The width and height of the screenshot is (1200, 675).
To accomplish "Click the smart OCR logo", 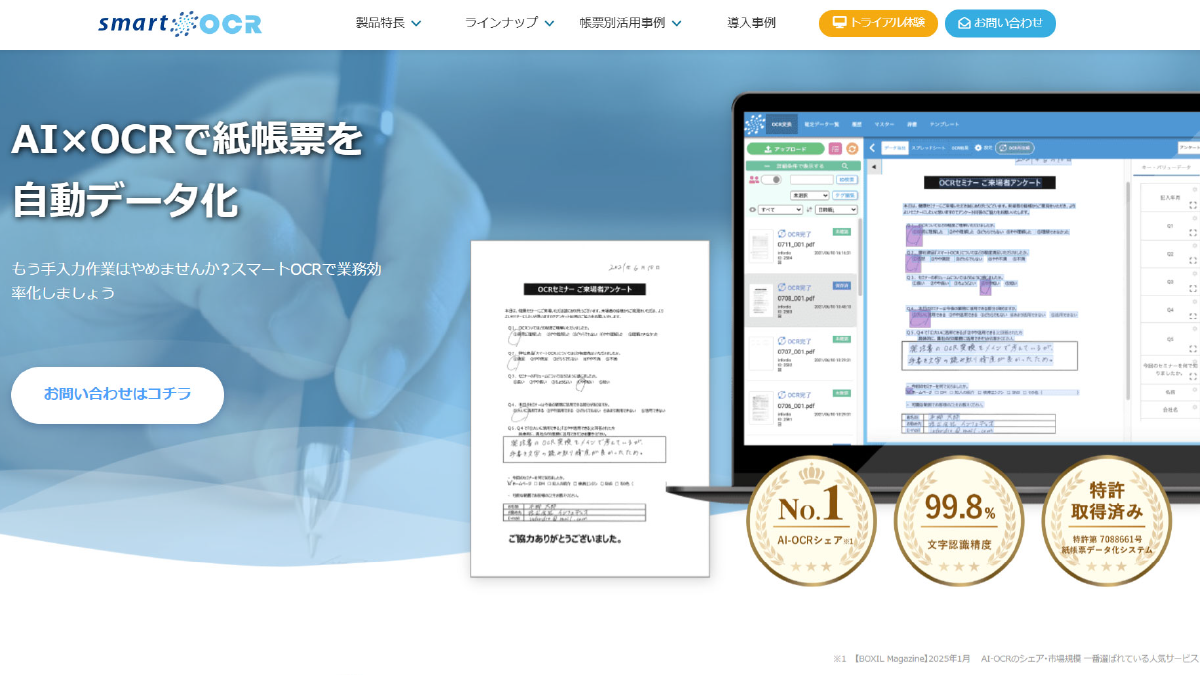I will [180, 23].
